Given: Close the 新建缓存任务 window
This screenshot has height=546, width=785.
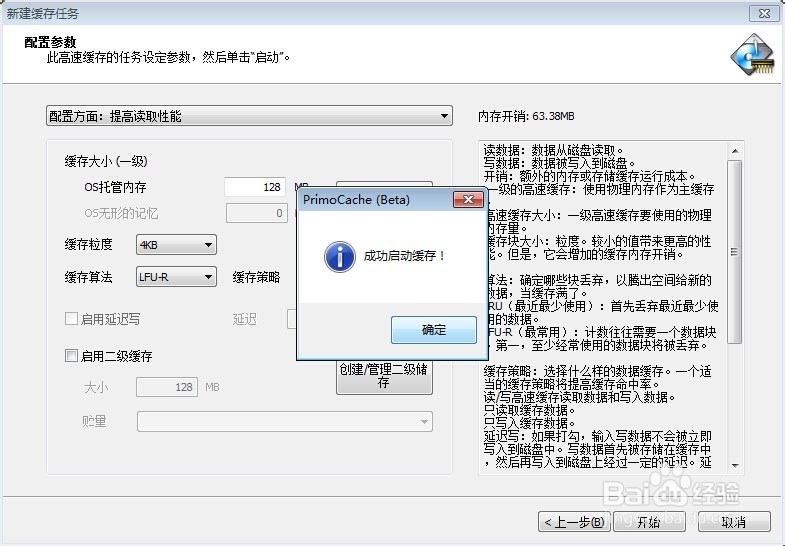Looking at the screenshot, I should click(x=764, y=14).
